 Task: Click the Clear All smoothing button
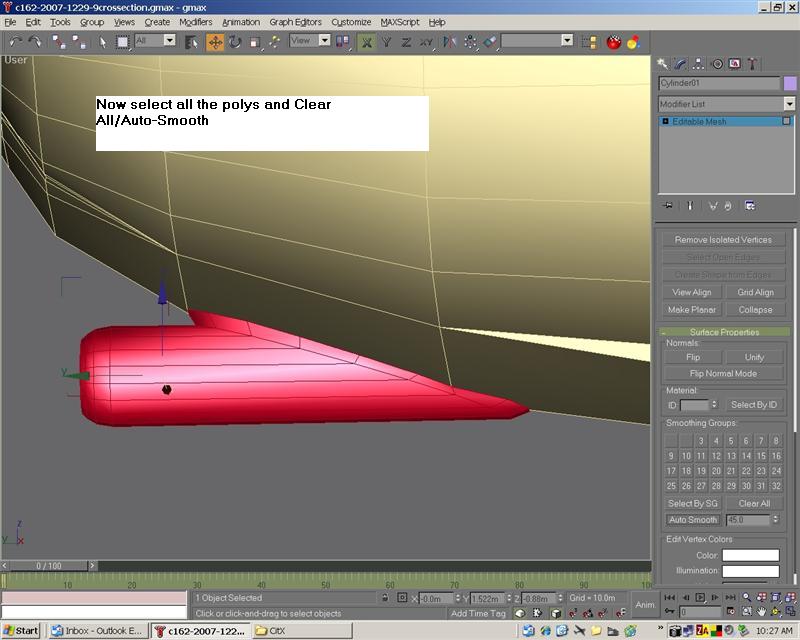(754, 504)
